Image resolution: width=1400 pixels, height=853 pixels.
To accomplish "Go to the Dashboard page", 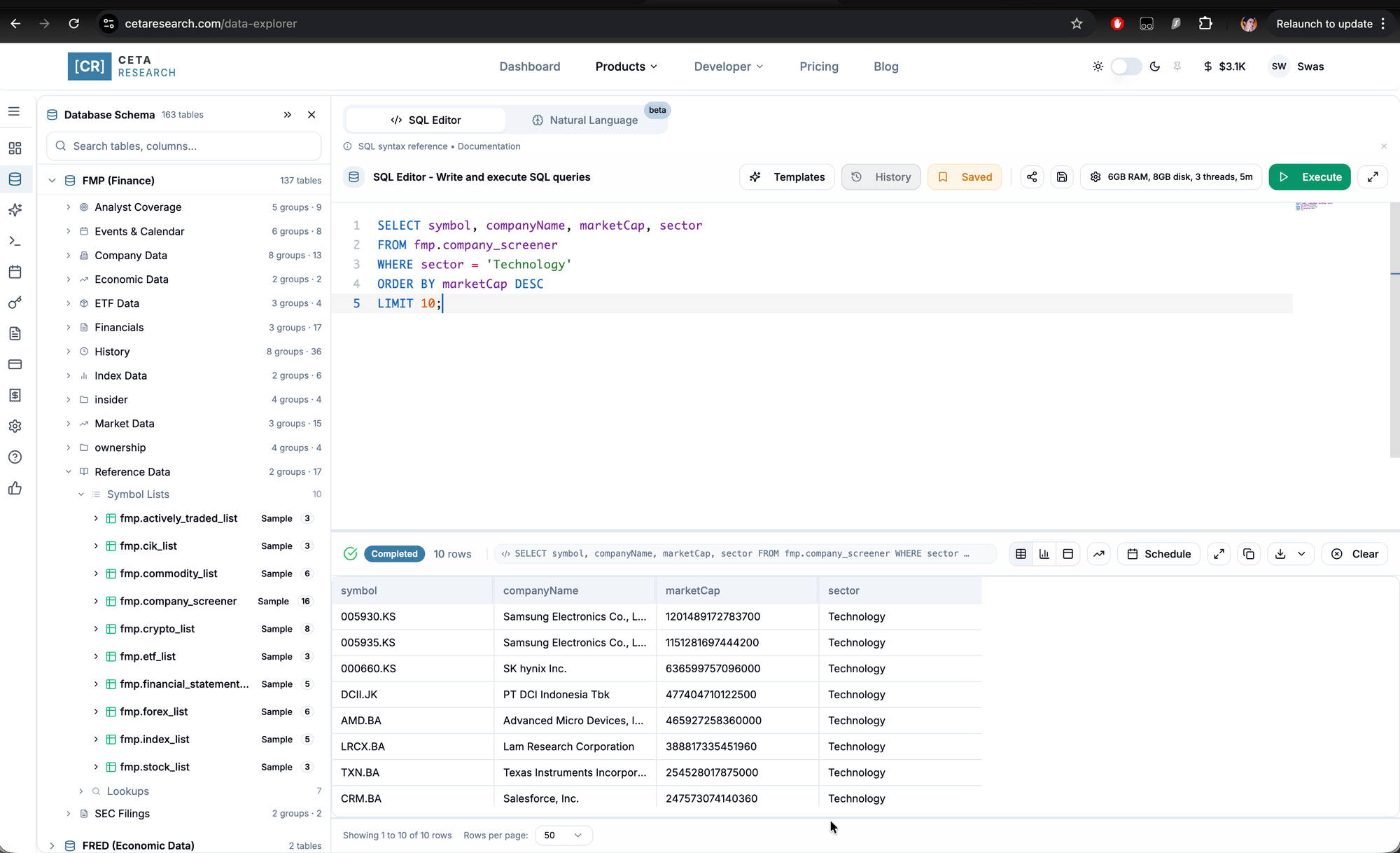I will pos(530,67).
